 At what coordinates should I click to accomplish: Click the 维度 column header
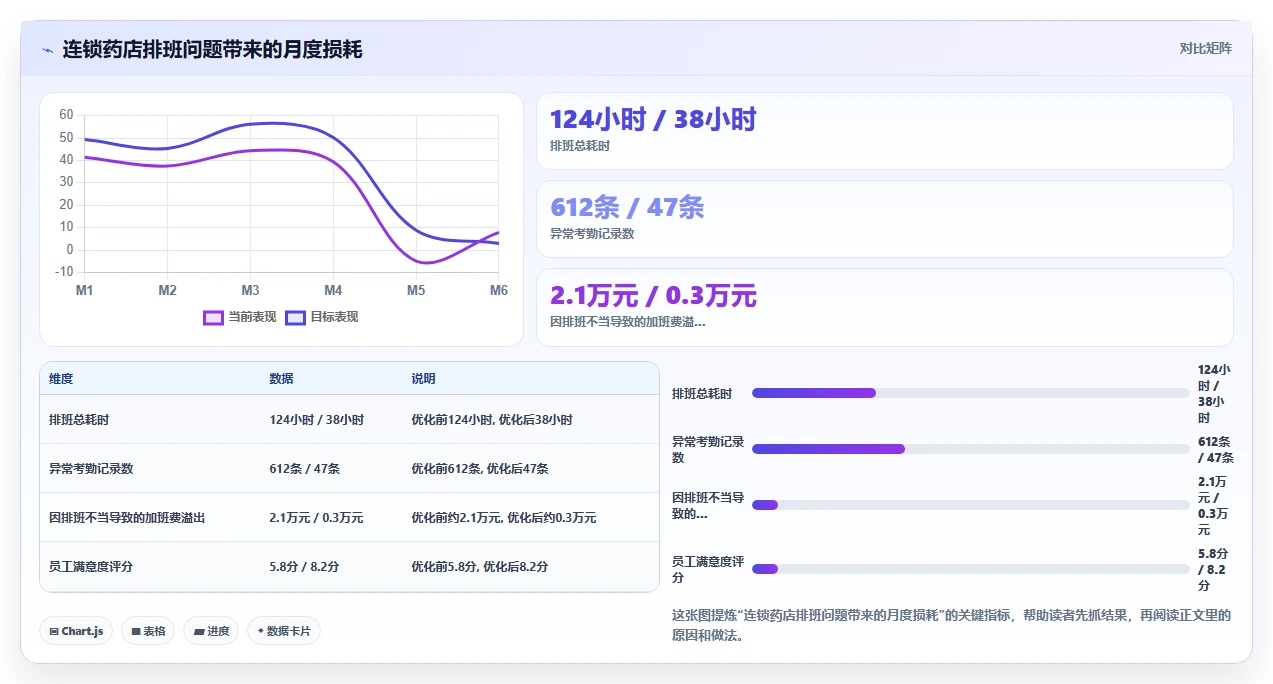pyautogui.click(x=61, y=379)
